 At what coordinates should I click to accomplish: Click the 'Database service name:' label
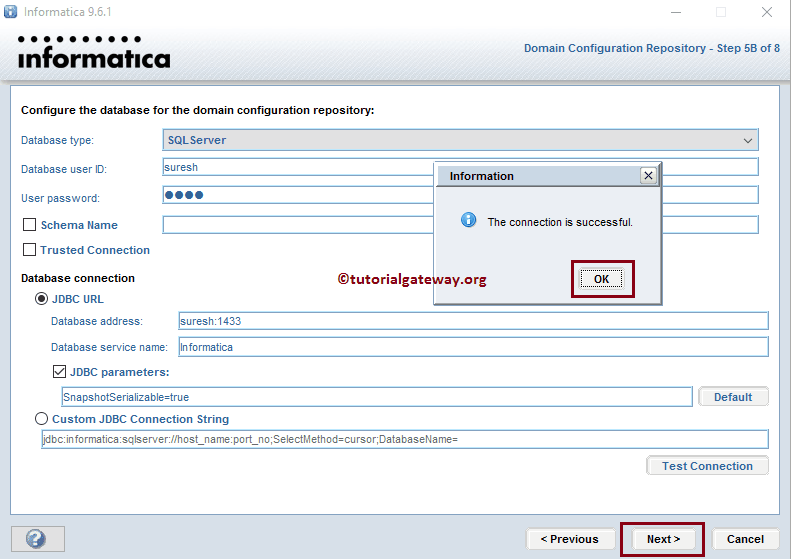coord(109,347)
